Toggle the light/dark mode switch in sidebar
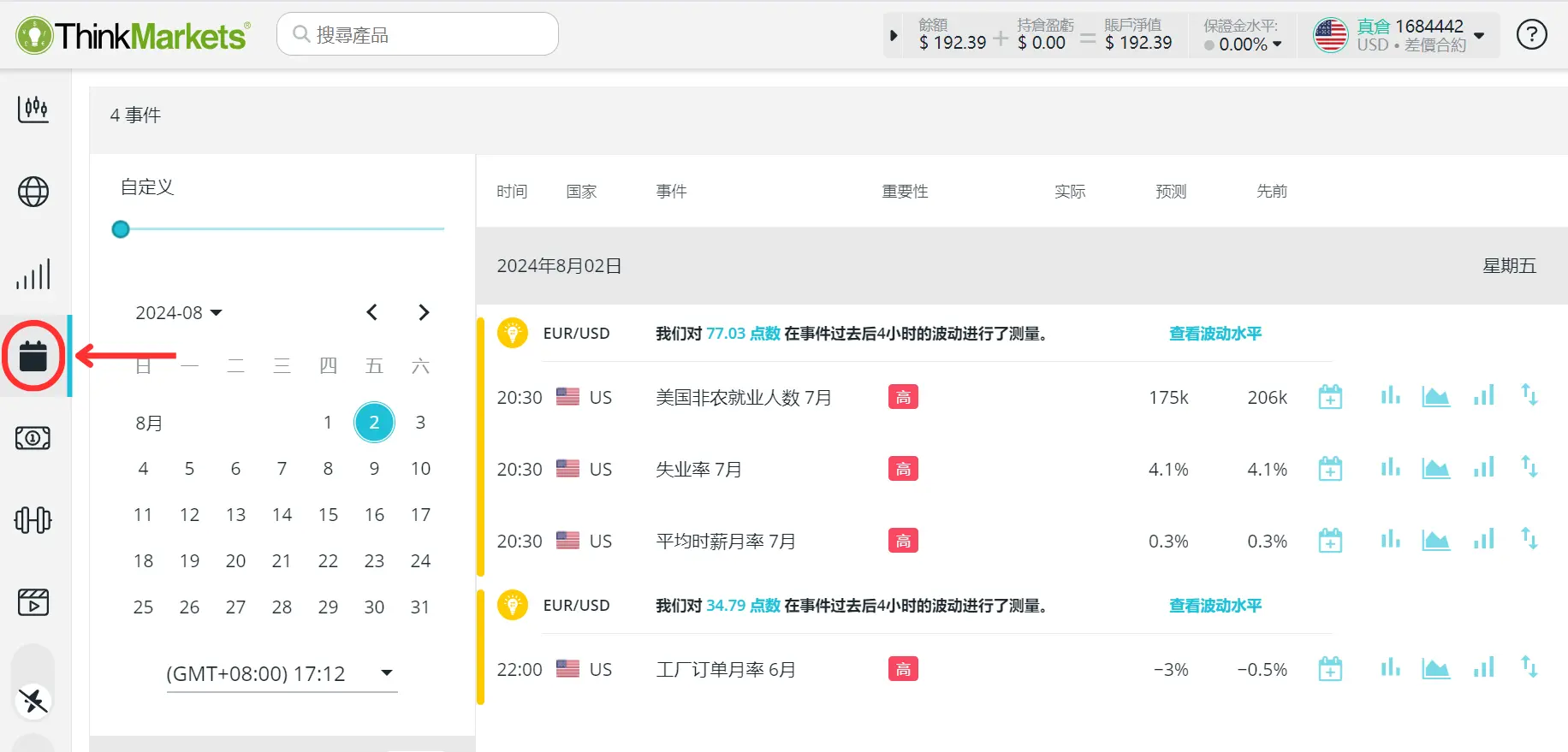This screenshot has width=1568, height=752. point(34,702)
